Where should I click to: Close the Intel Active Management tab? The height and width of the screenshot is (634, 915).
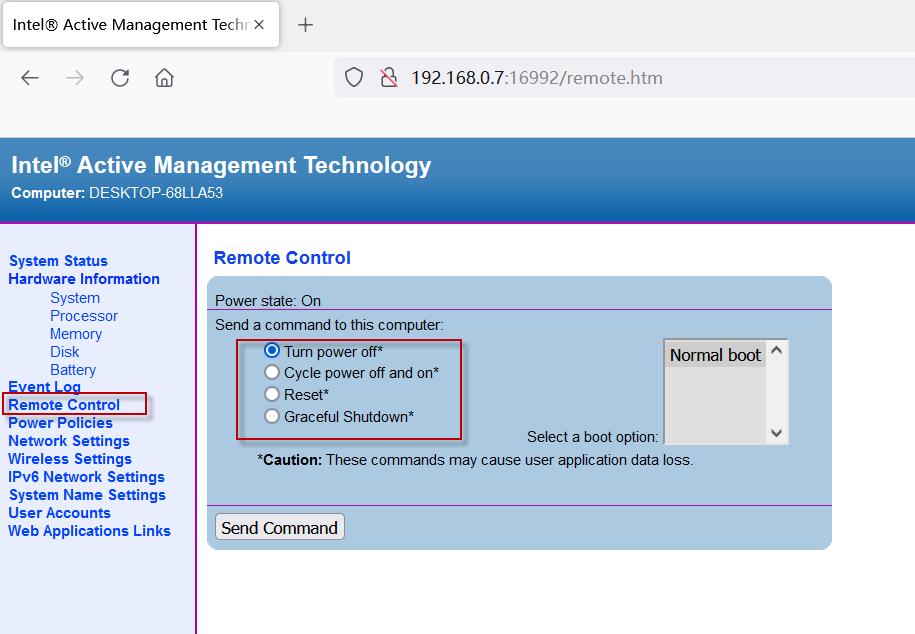[x=259, y=25]
